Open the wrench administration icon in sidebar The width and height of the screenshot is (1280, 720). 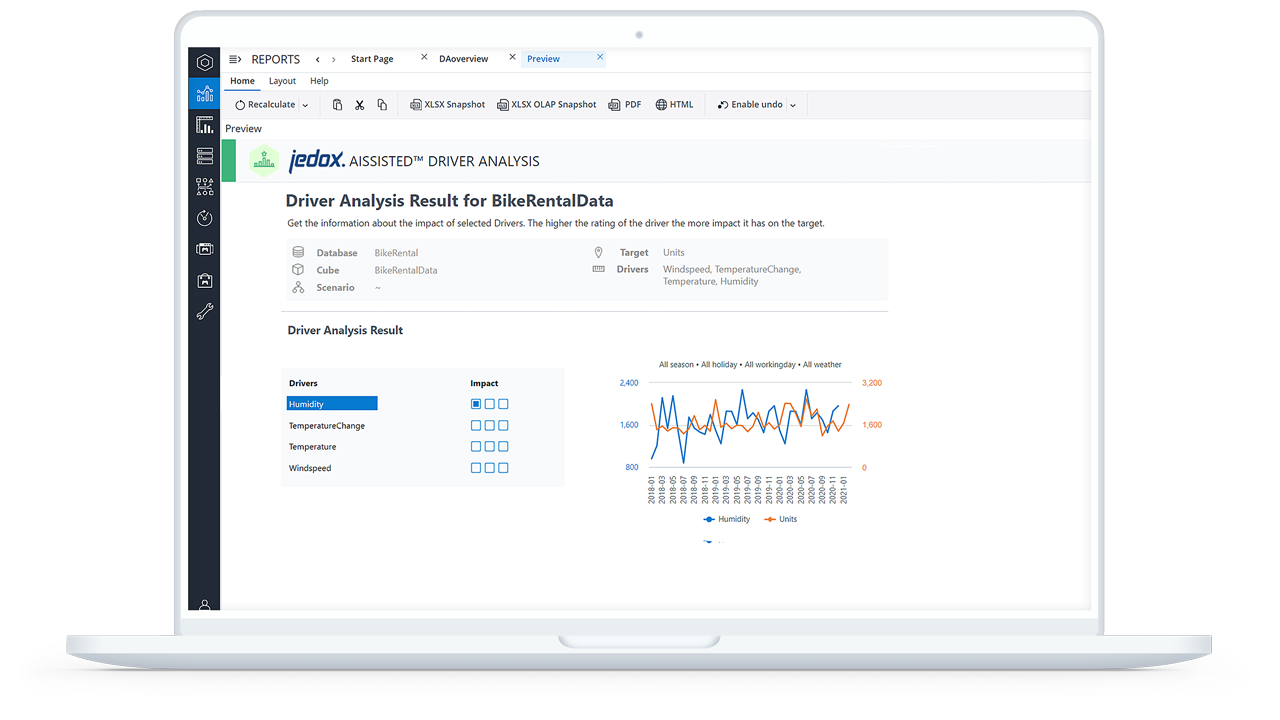click(205, 311)
